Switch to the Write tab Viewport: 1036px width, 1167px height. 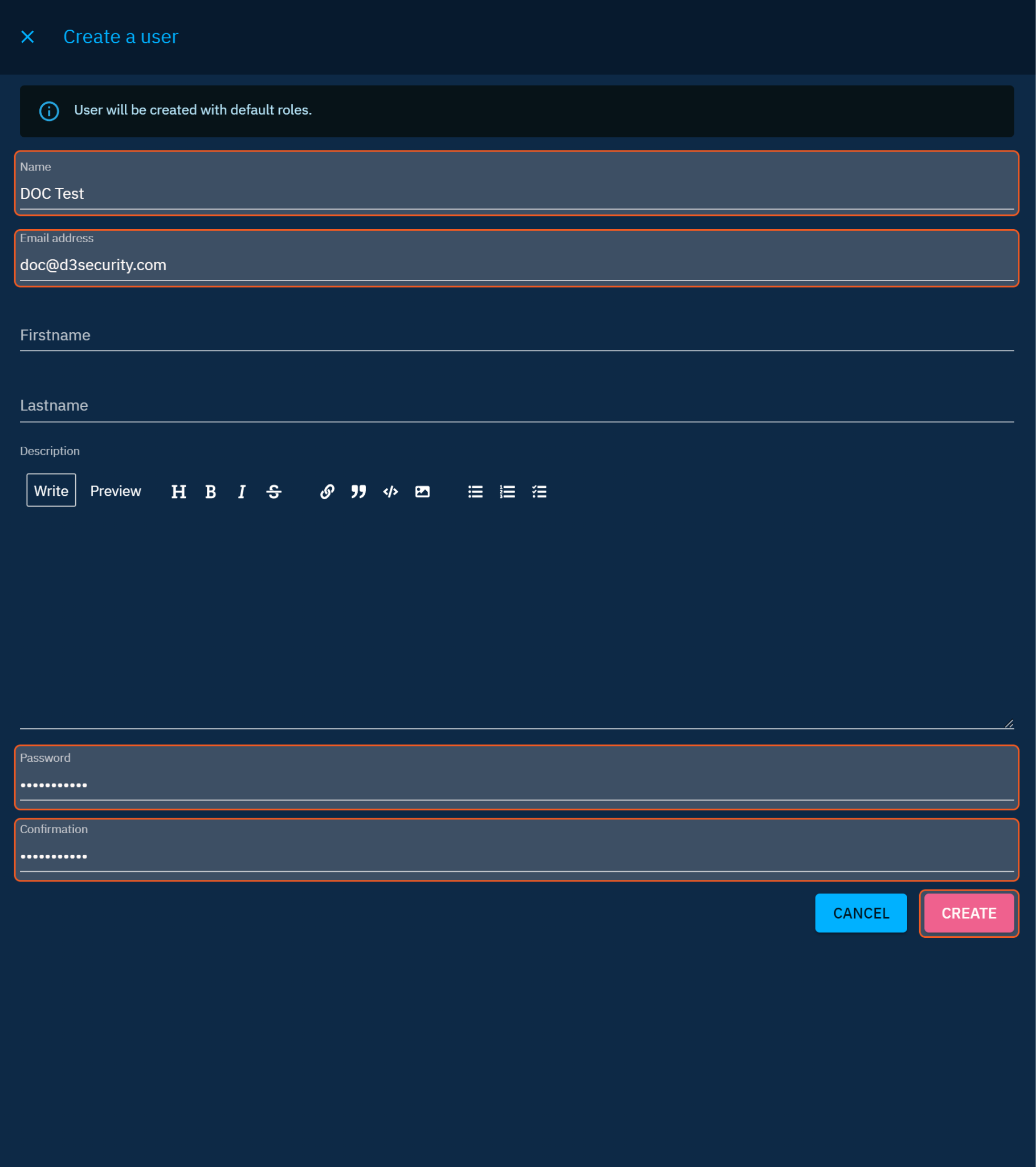pyautogui.click(x=51, y=491)
